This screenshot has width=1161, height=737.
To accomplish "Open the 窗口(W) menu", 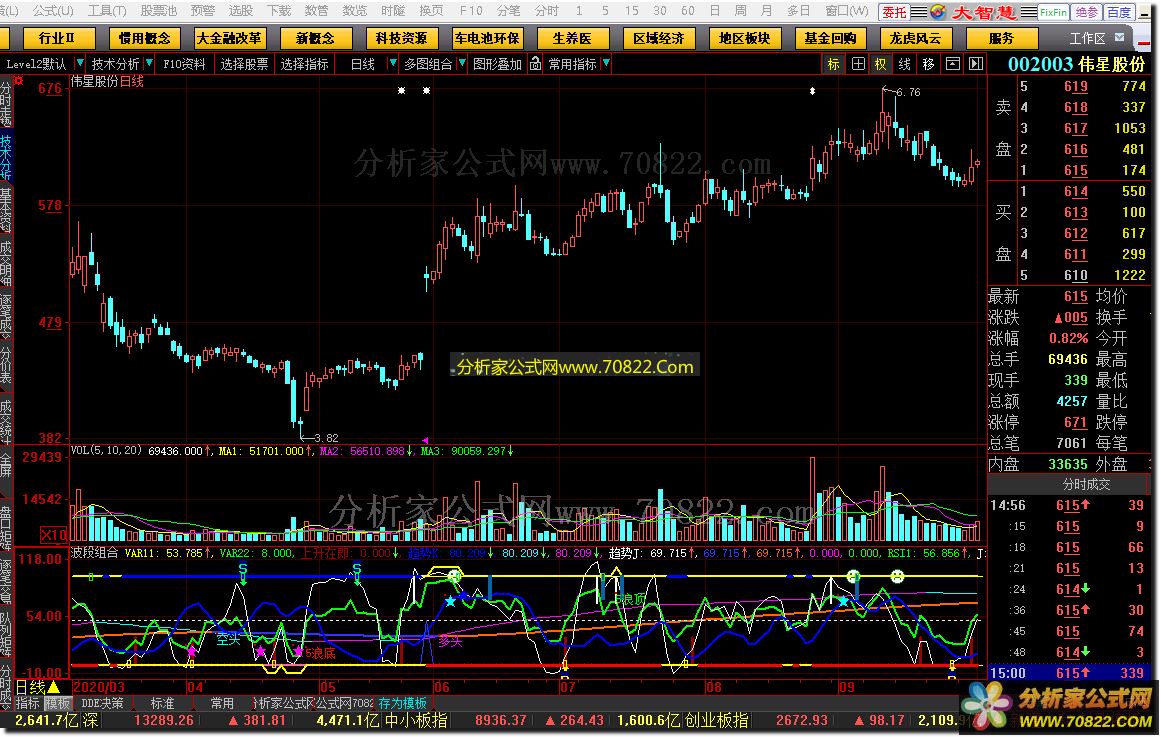I will pos(846,11).
